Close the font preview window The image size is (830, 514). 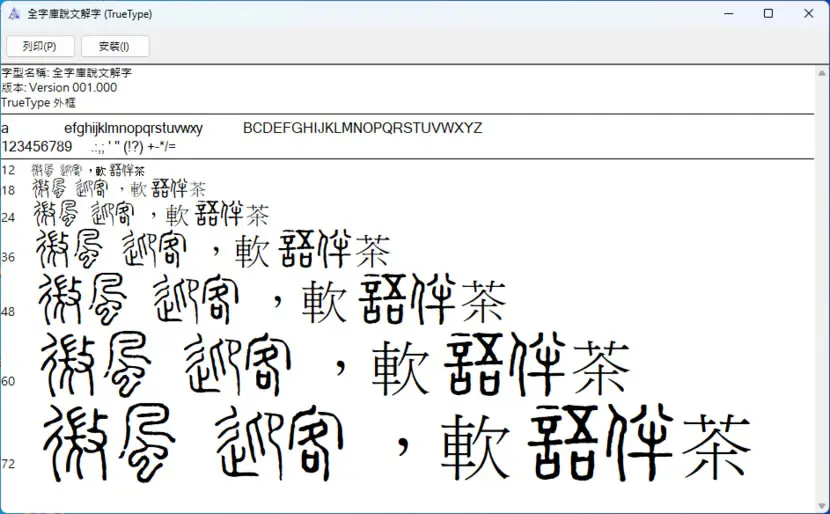pos(808,14)
